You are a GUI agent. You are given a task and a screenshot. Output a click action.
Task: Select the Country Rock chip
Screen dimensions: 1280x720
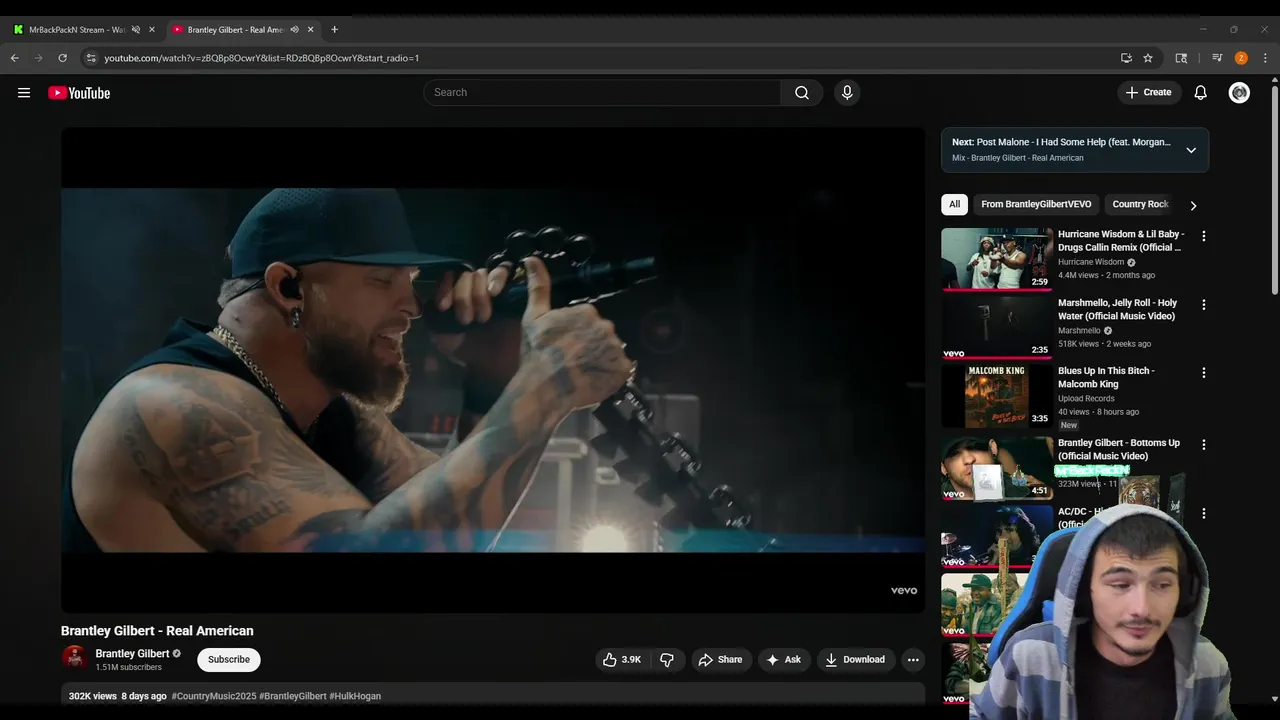pyautogui.click(x=1140, y=204)
